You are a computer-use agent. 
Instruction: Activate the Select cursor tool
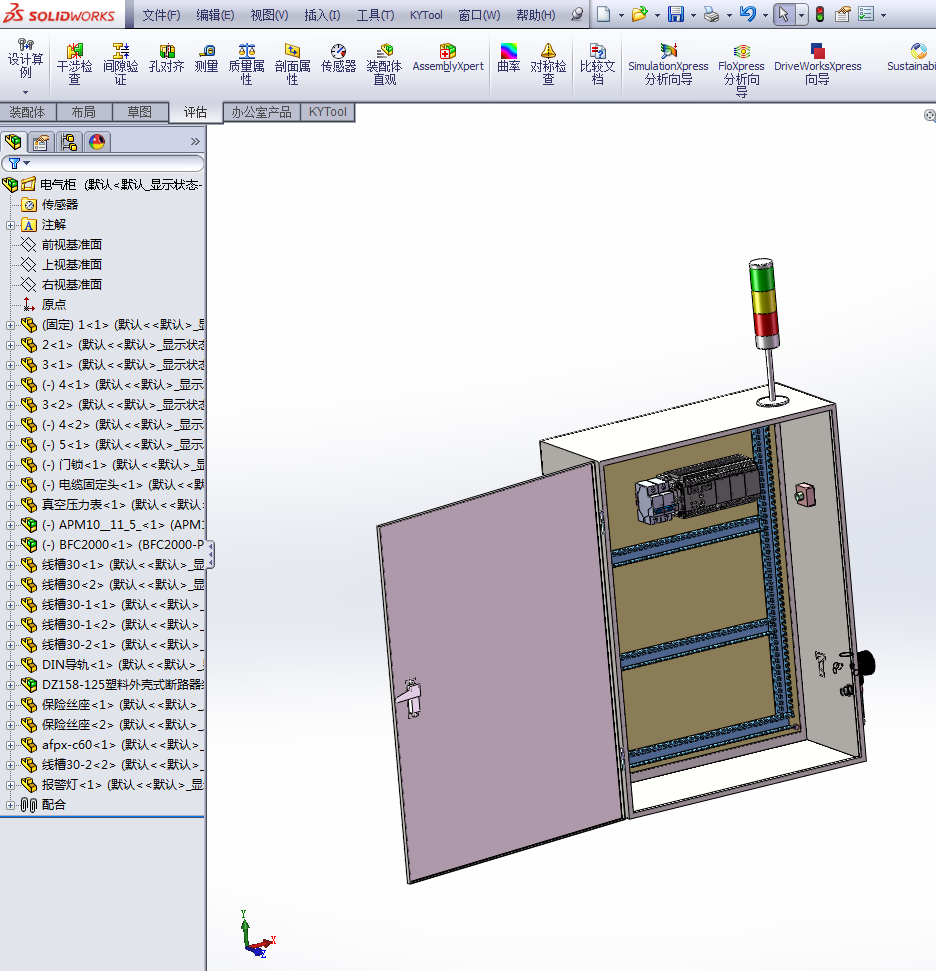pyautogui.click(x=784, y=14)
